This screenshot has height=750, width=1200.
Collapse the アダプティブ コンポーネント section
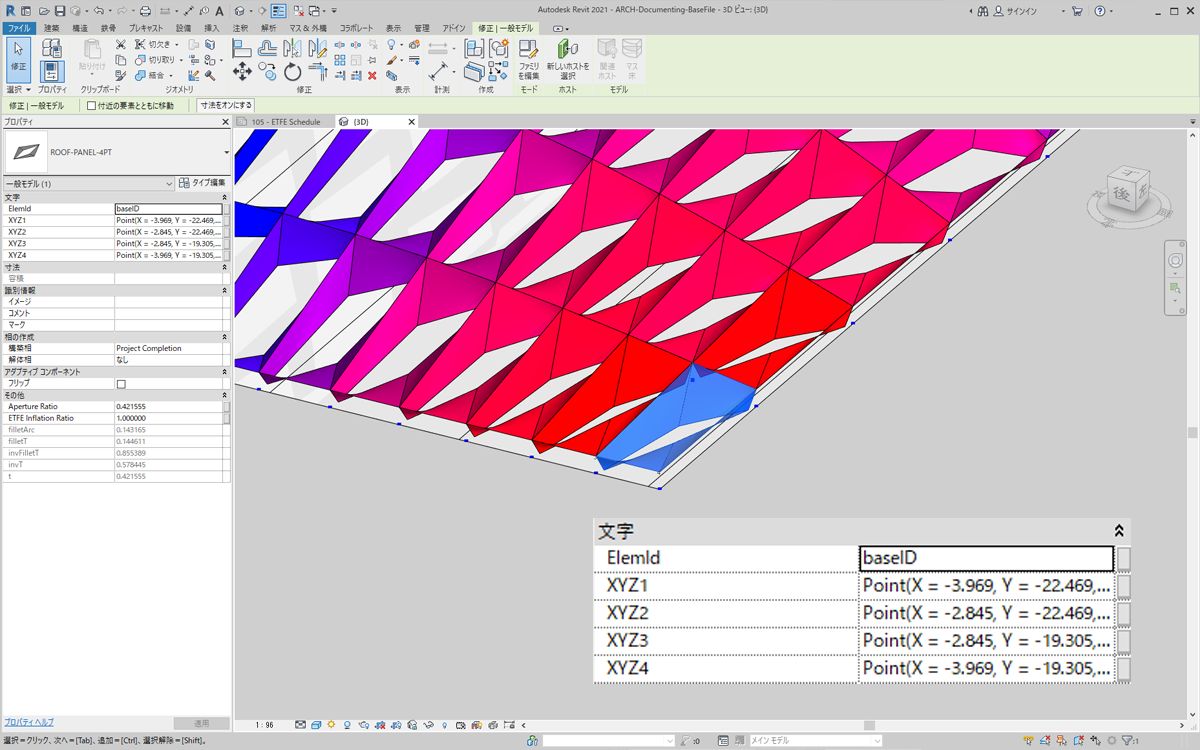click(224, 372)
